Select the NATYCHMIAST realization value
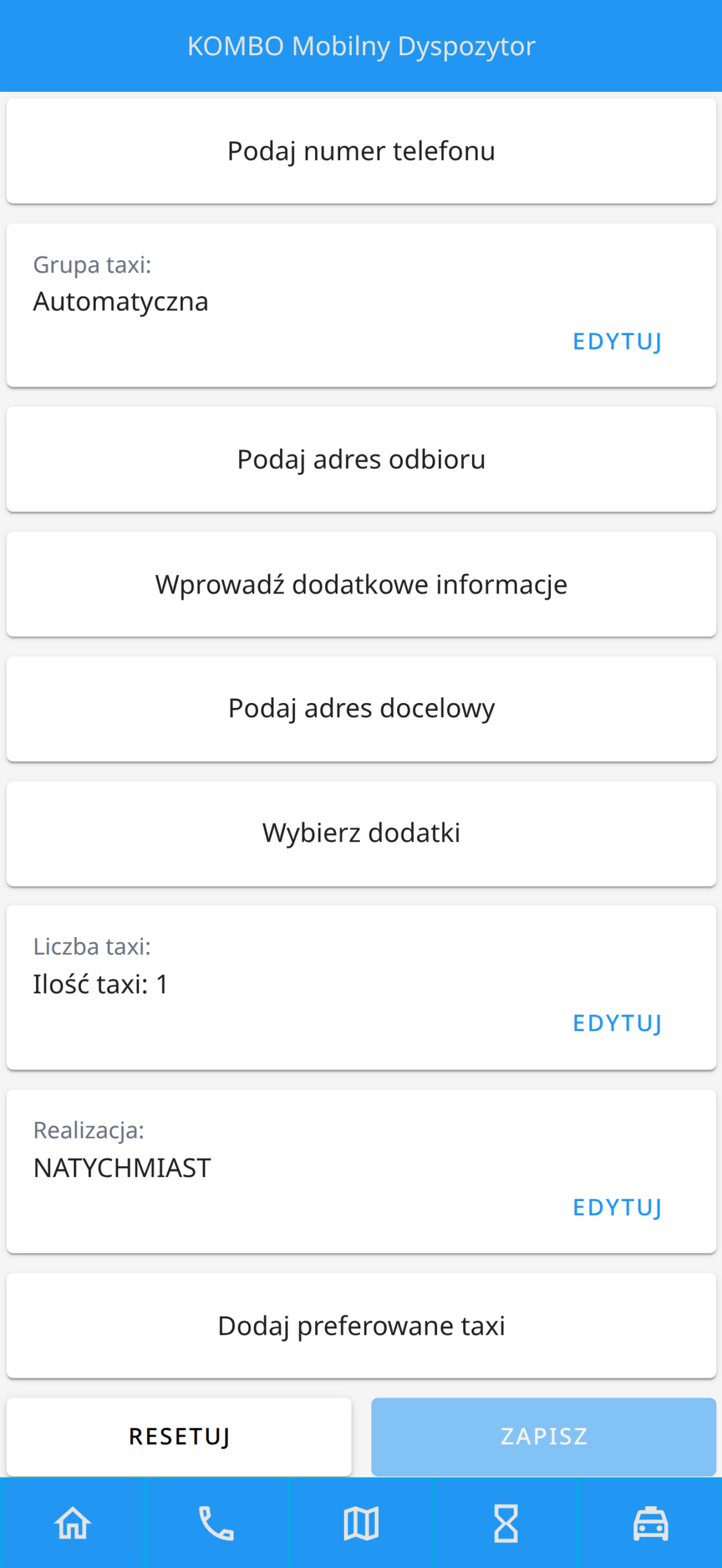This screenshot has height=1568, width=722. (x=122, y=1168)
